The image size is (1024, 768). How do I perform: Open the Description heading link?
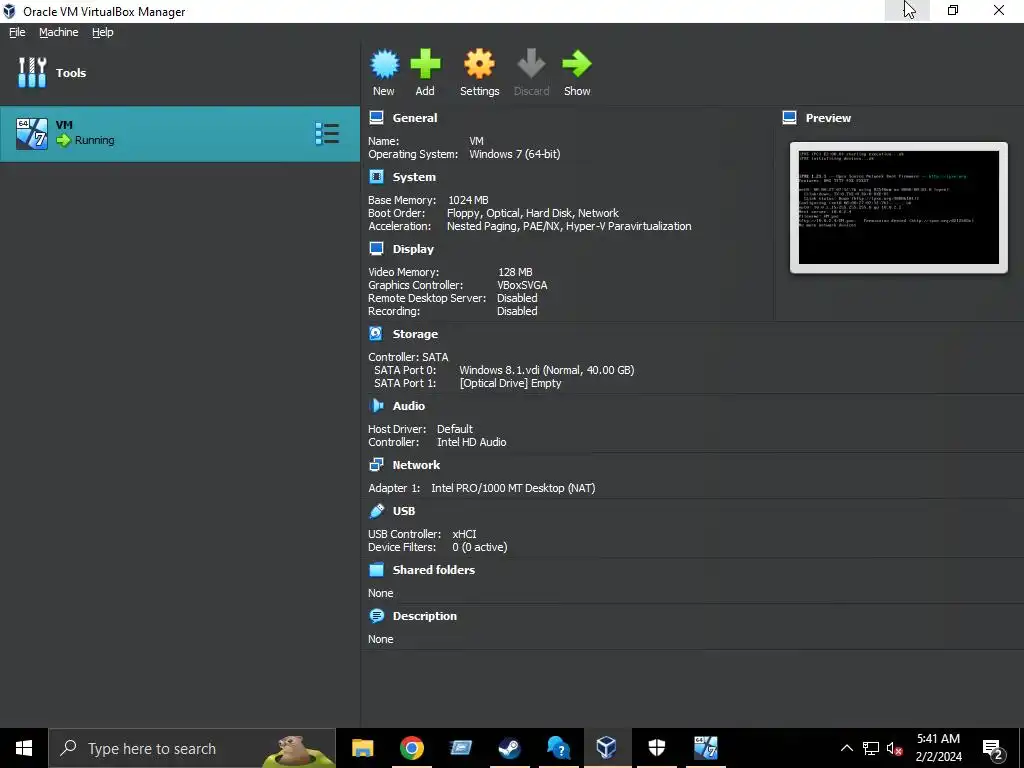(x=424, y=616)
